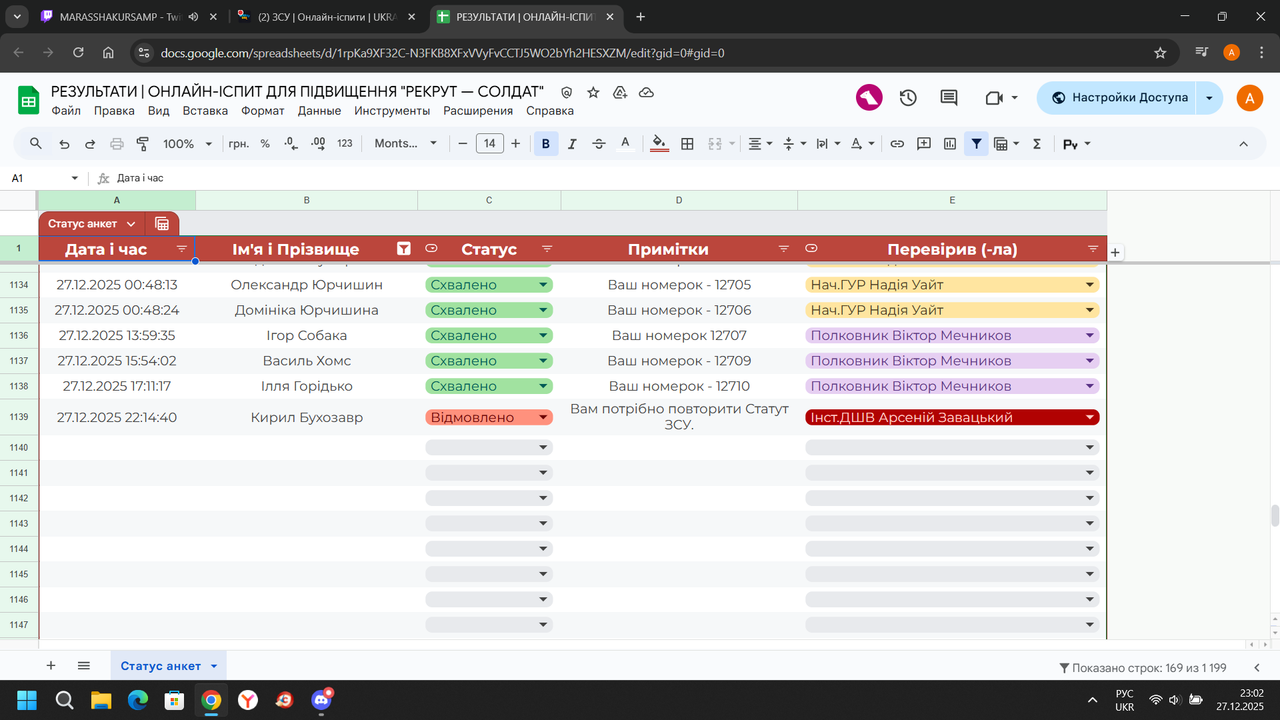Open Windows Start menu
The image size is (1280, 720).
pyautogui.click(x=26, y=699)
